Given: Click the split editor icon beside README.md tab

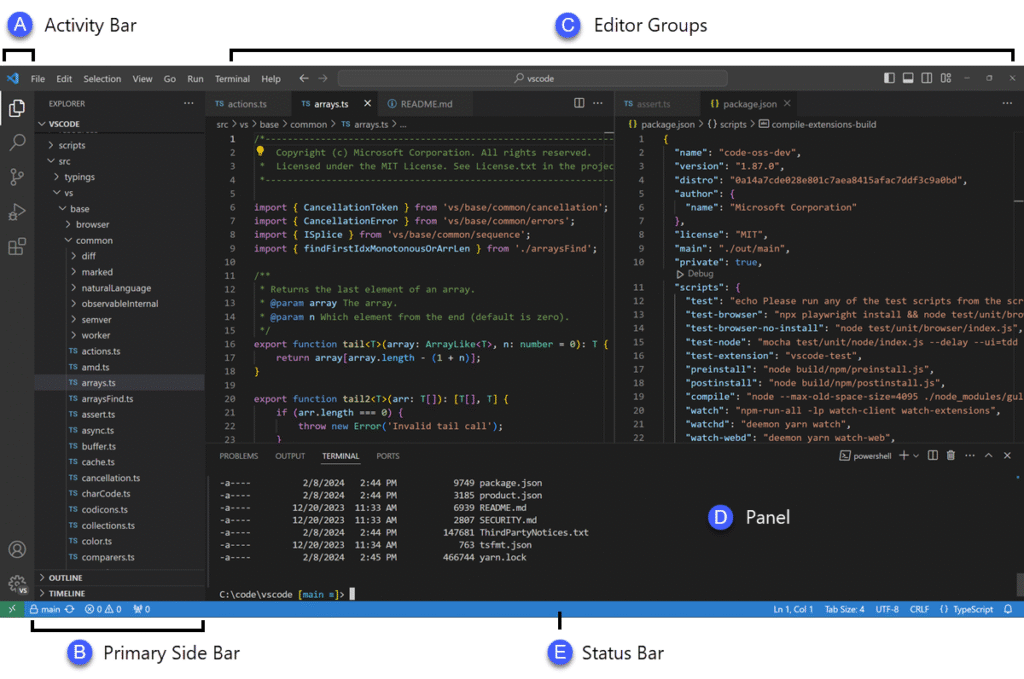Looking at the screenshot, I should pos(579,103).
